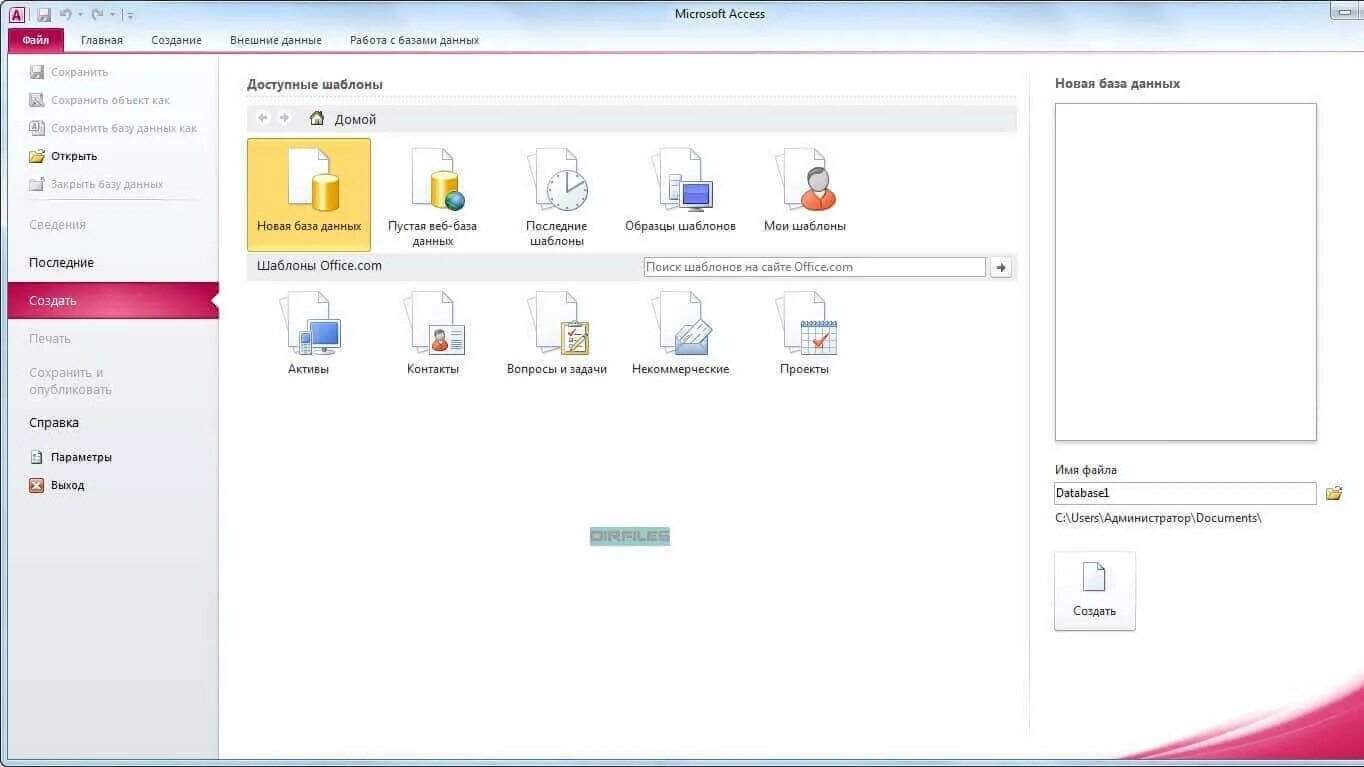
Task: Open the Печать section
Action: pos(50,339)
